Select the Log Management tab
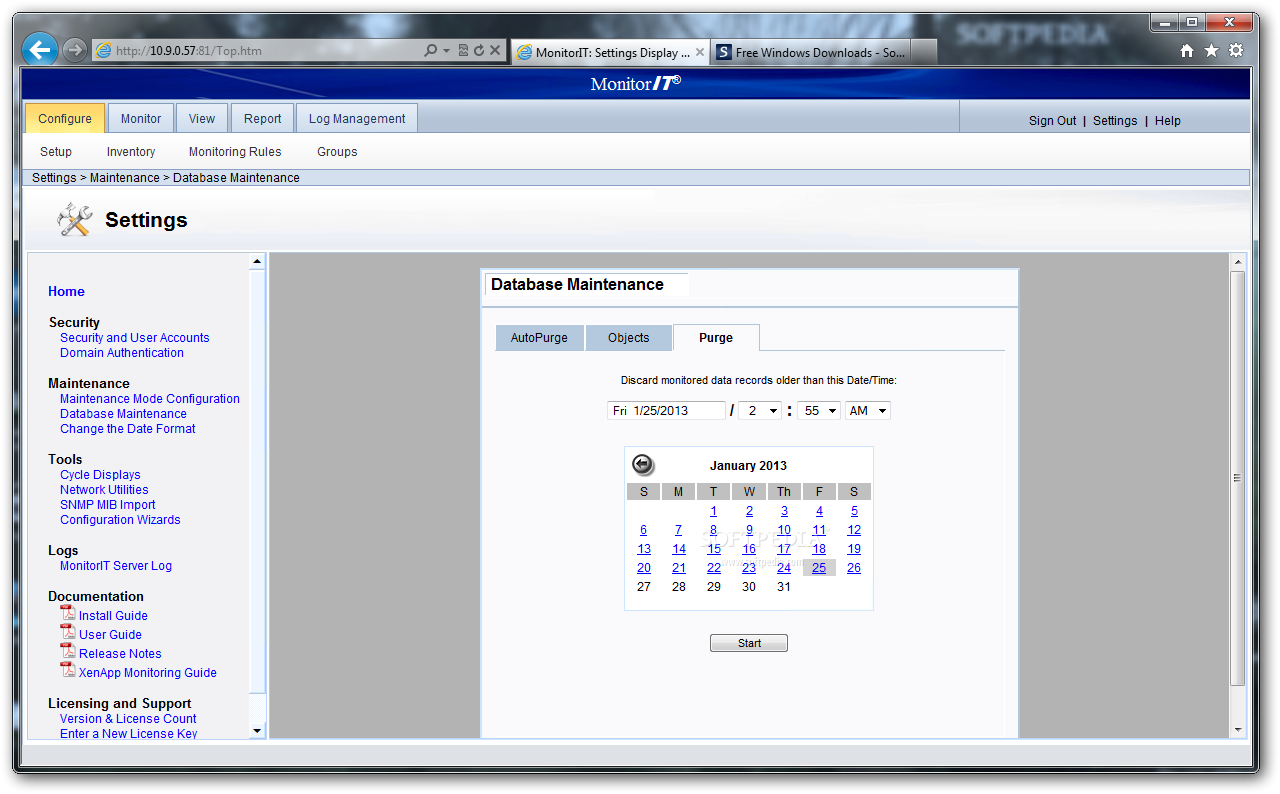The height and width of the screenshot is (794, 1280). pos(357,118)
